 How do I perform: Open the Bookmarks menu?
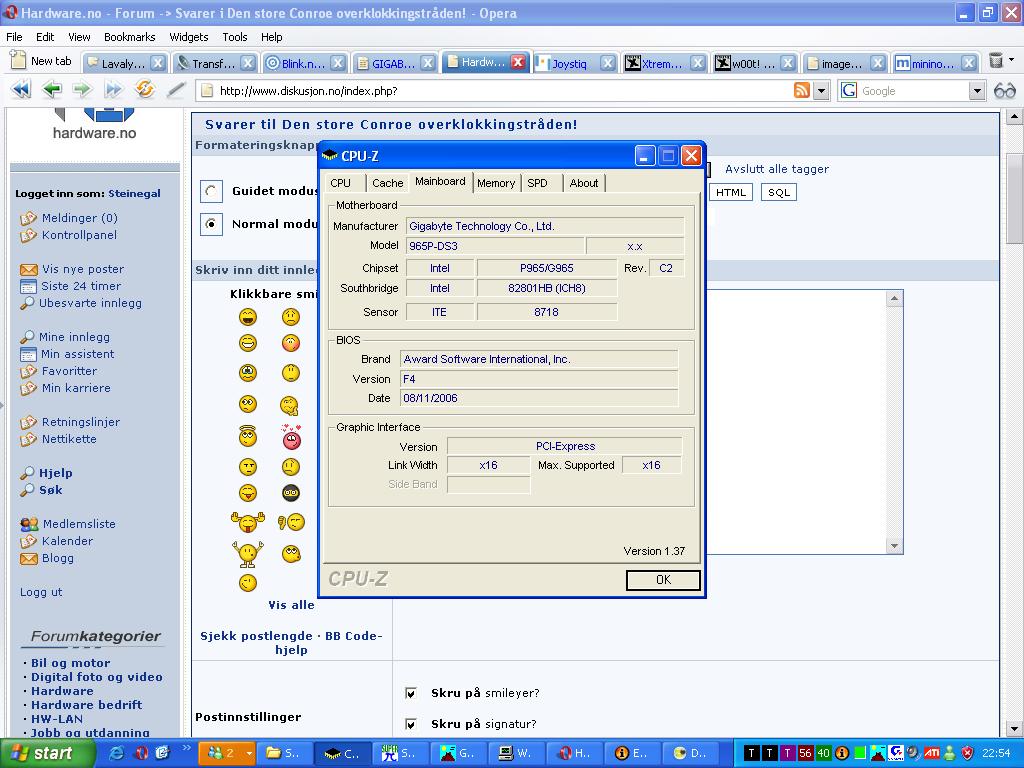click(129, 37)
